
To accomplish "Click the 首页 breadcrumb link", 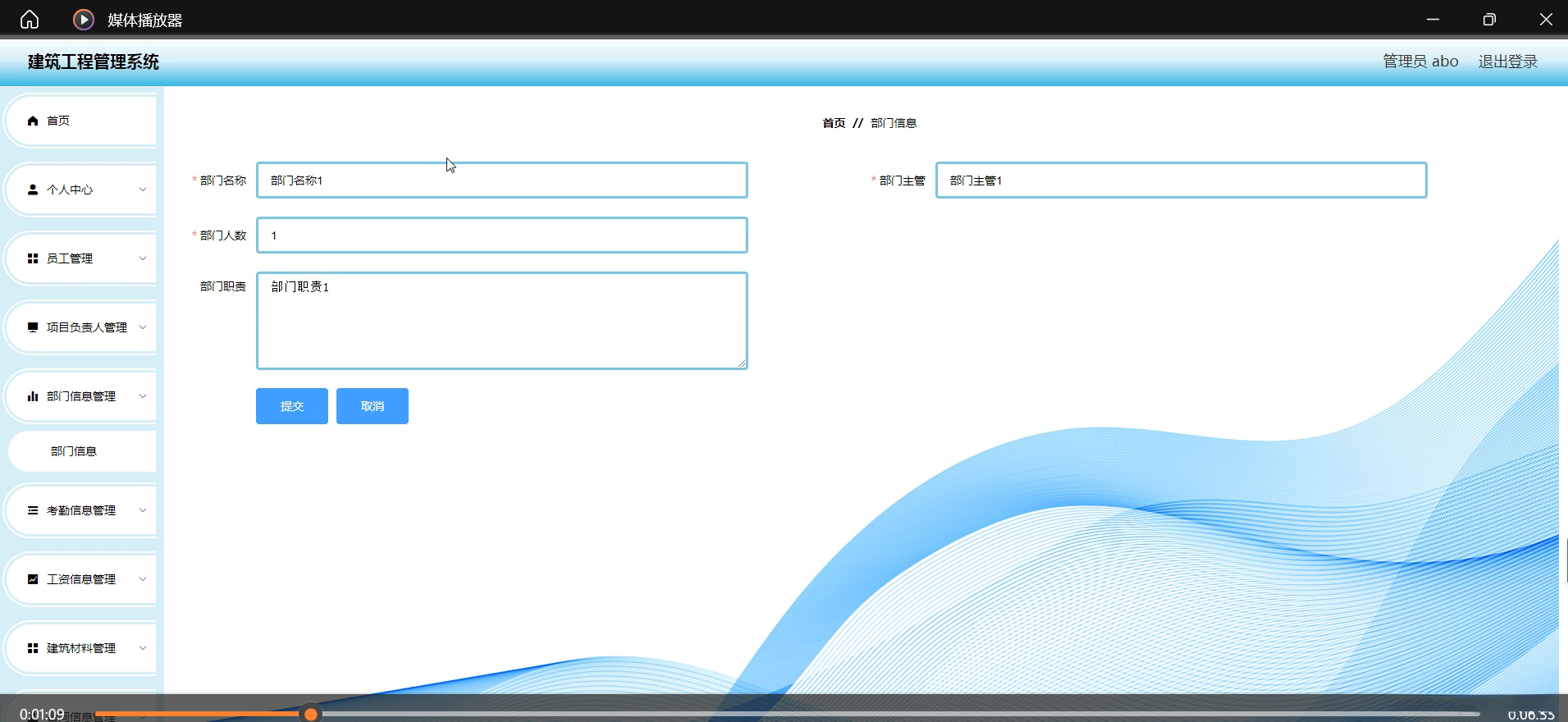I will coord(834,123).
